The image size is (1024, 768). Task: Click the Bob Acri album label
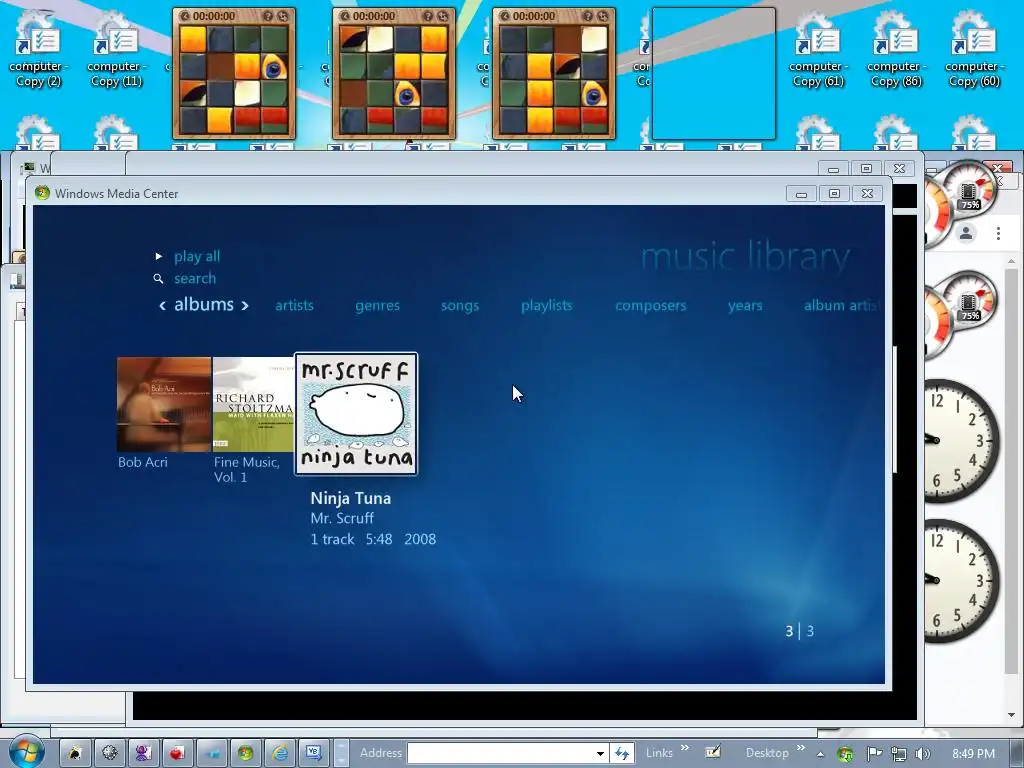click(143, 462)
